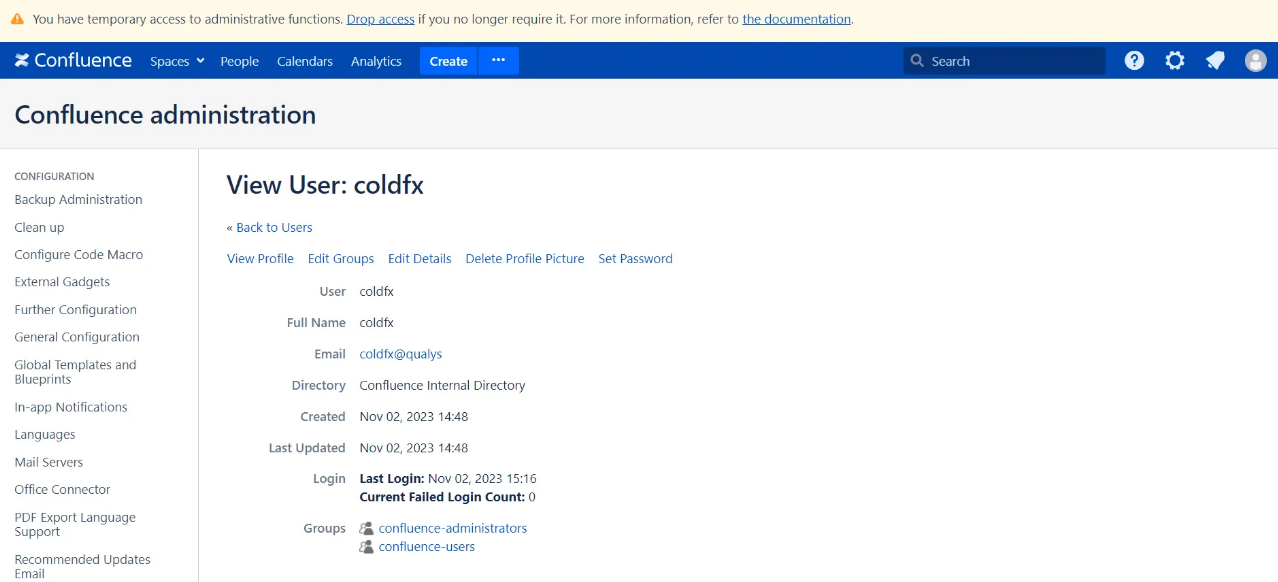Open Mail Servers in sidebar

49,462
